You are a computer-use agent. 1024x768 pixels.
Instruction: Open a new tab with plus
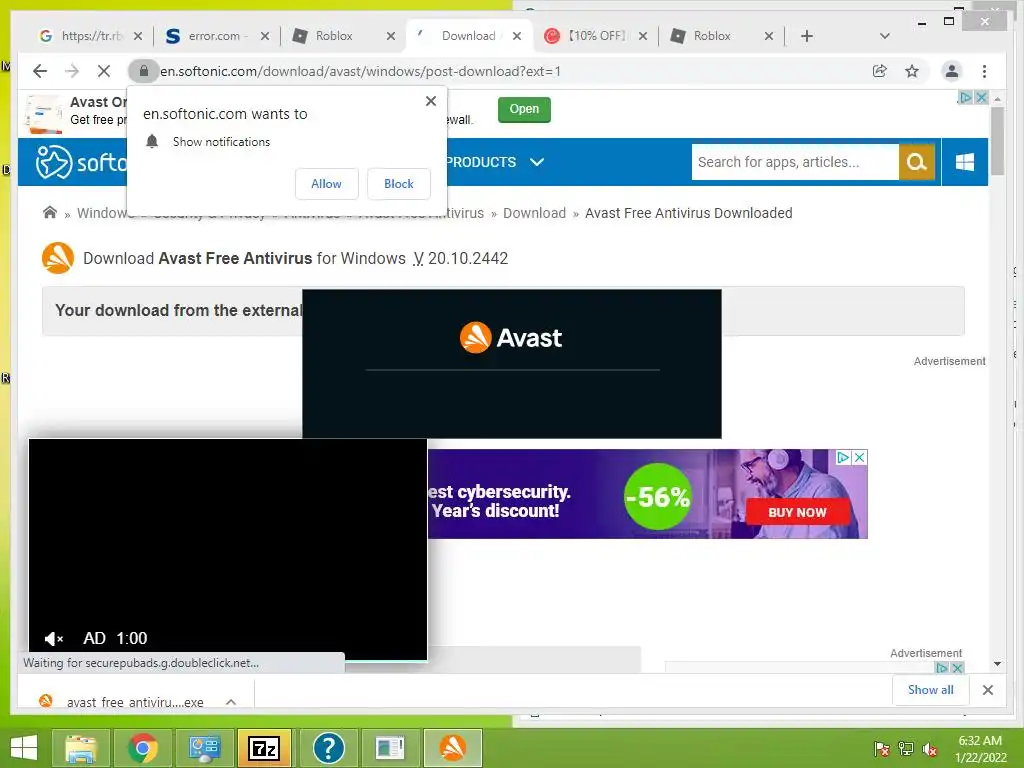(807, 36)
